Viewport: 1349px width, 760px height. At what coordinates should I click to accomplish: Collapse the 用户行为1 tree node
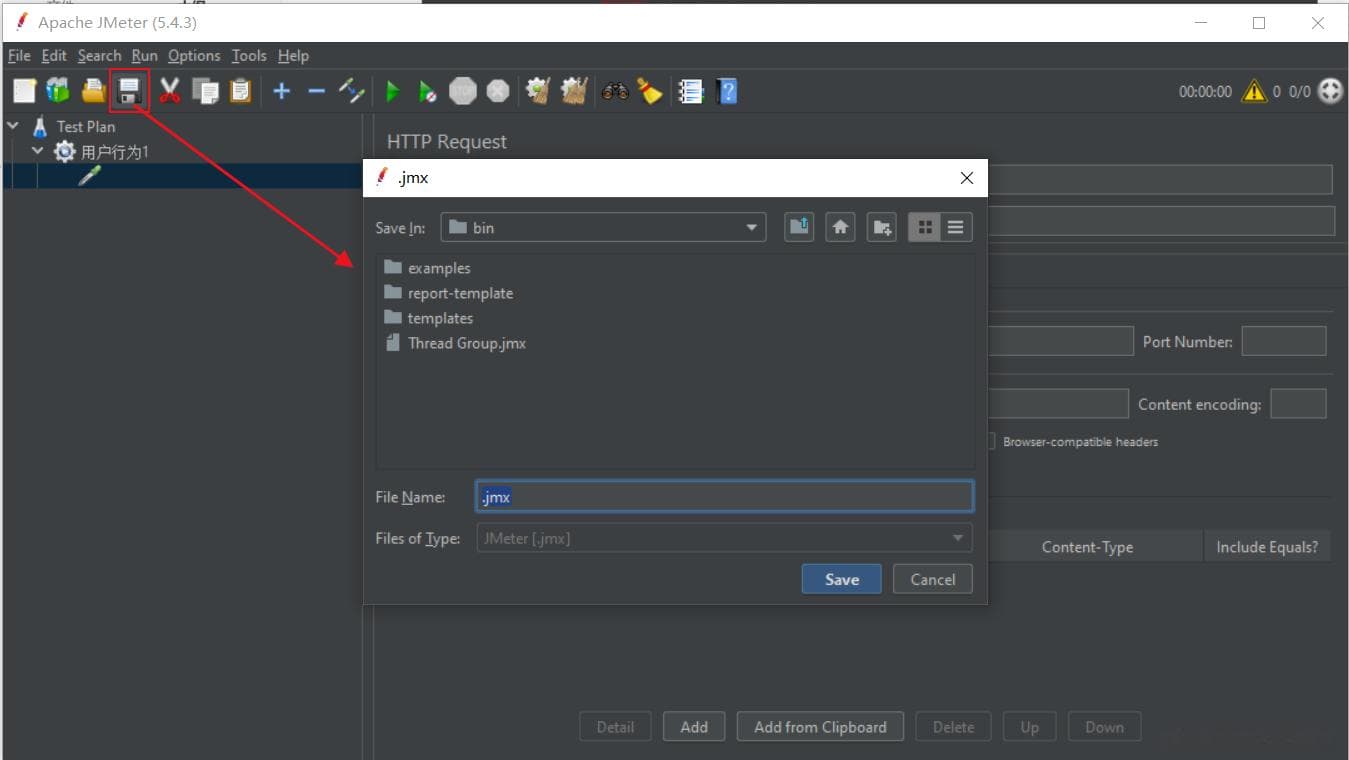38,151
